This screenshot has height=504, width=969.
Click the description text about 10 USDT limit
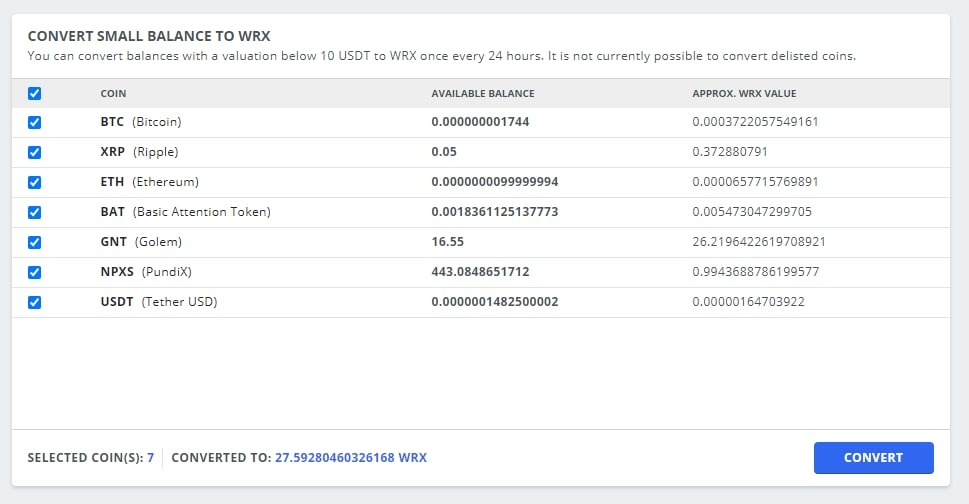[441, 56]
